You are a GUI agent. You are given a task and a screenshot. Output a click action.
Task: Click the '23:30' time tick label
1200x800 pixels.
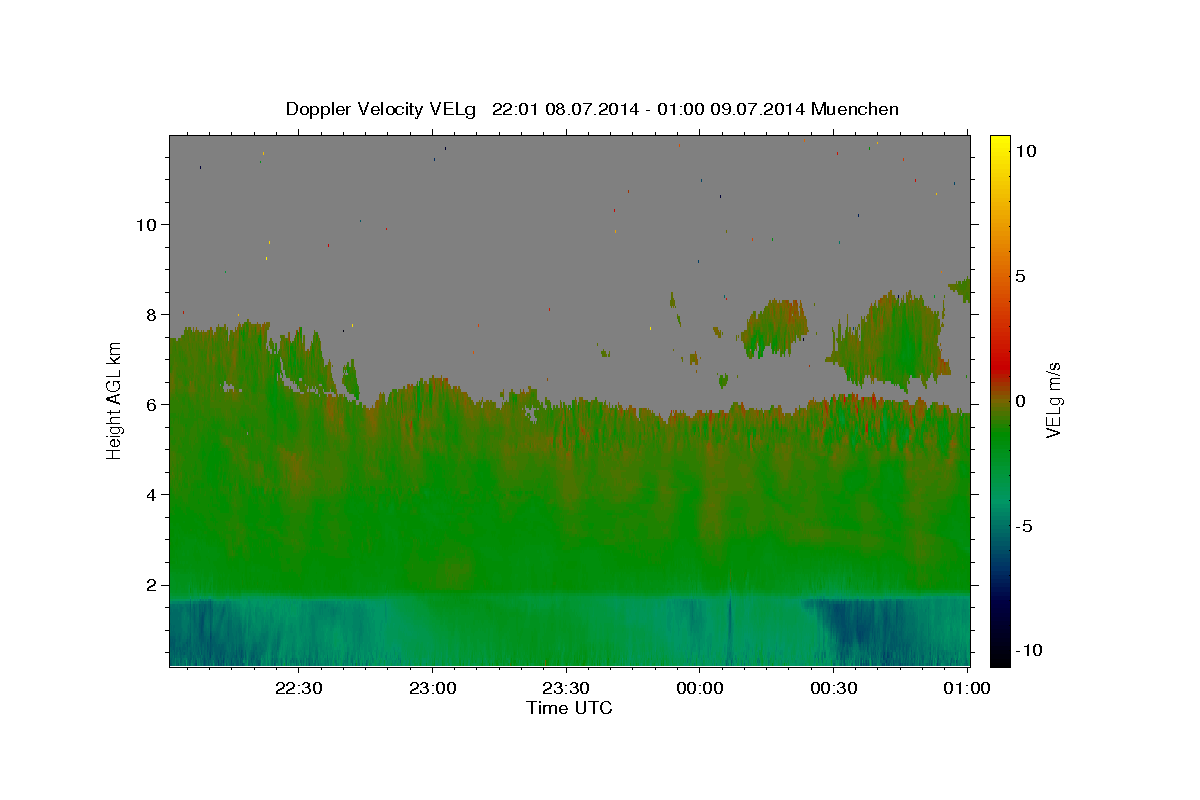[566, 689]
